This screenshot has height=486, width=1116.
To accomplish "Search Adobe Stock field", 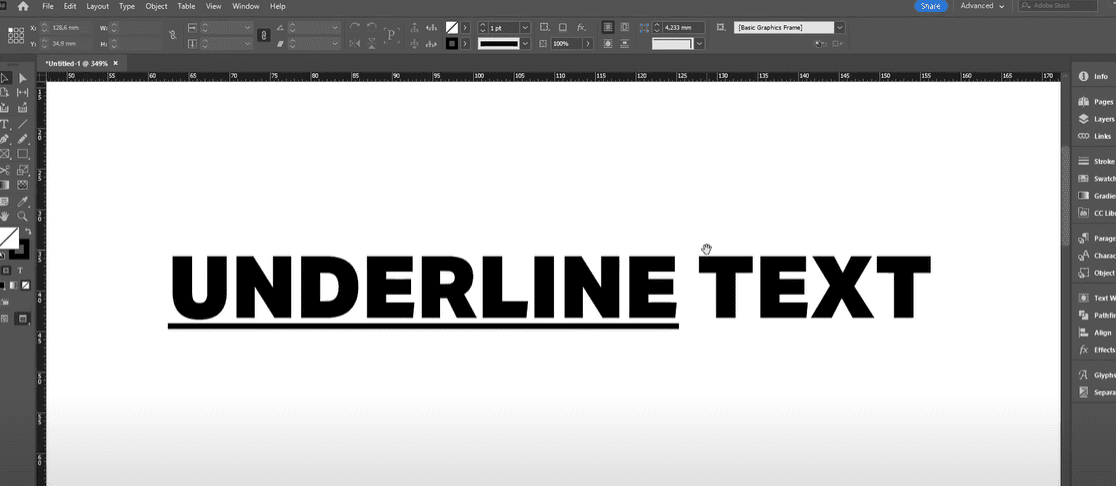I will click(x=1060, y=6).
